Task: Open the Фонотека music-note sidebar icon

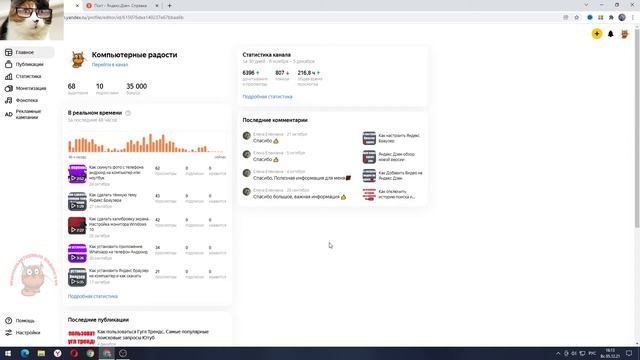Action: (9, 100)
